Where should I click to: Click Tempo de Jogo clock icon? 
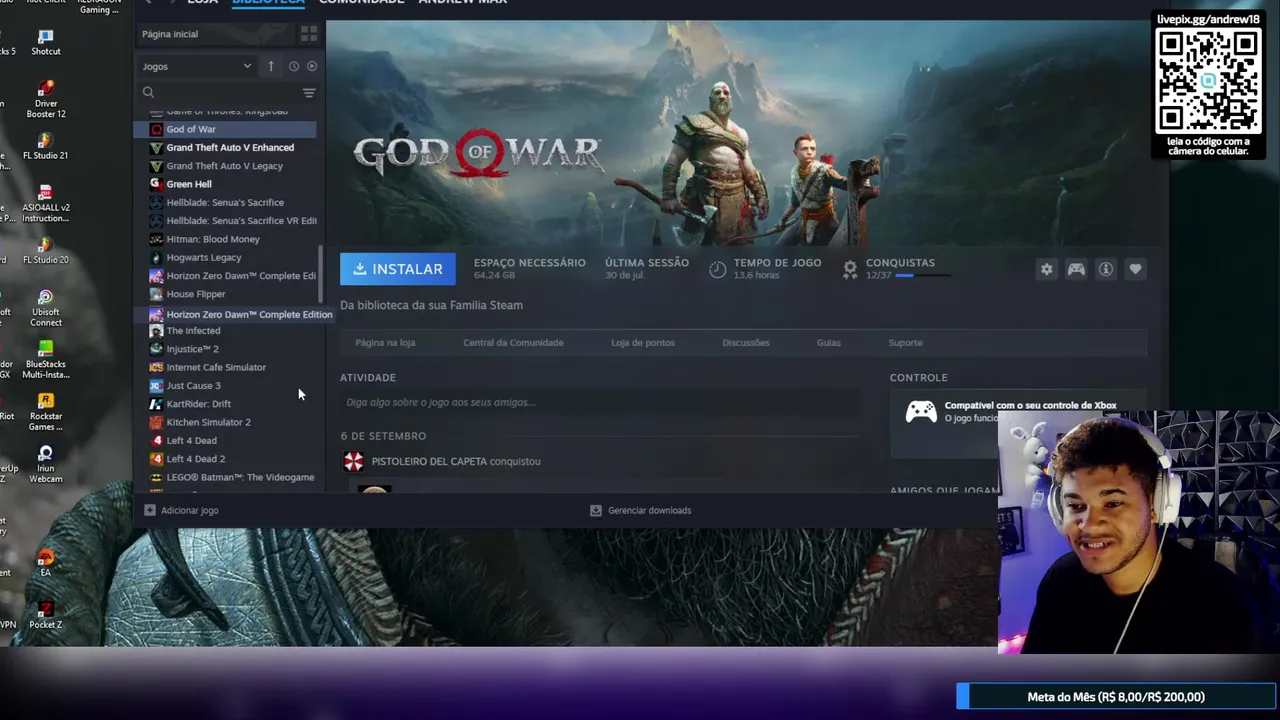(x=717, y=269)
